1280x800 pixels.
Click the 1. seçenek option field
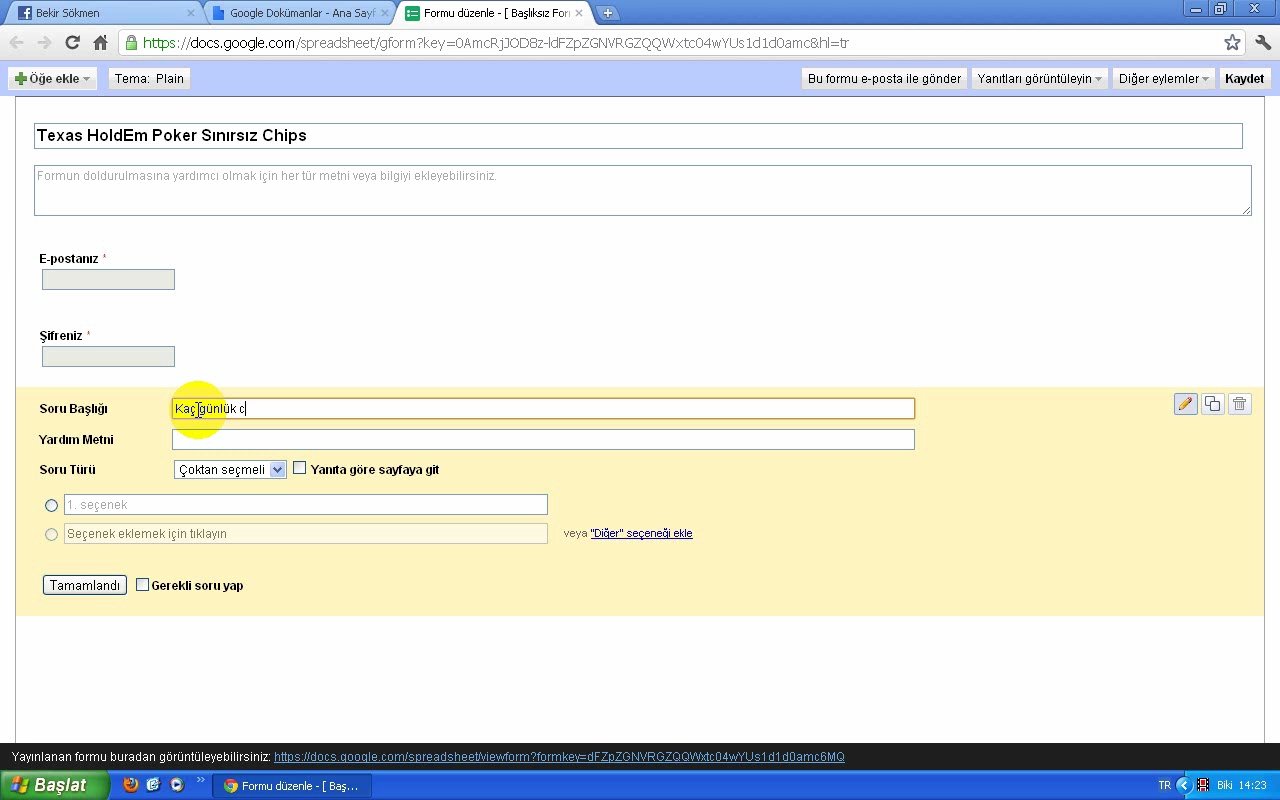(306, 505)
